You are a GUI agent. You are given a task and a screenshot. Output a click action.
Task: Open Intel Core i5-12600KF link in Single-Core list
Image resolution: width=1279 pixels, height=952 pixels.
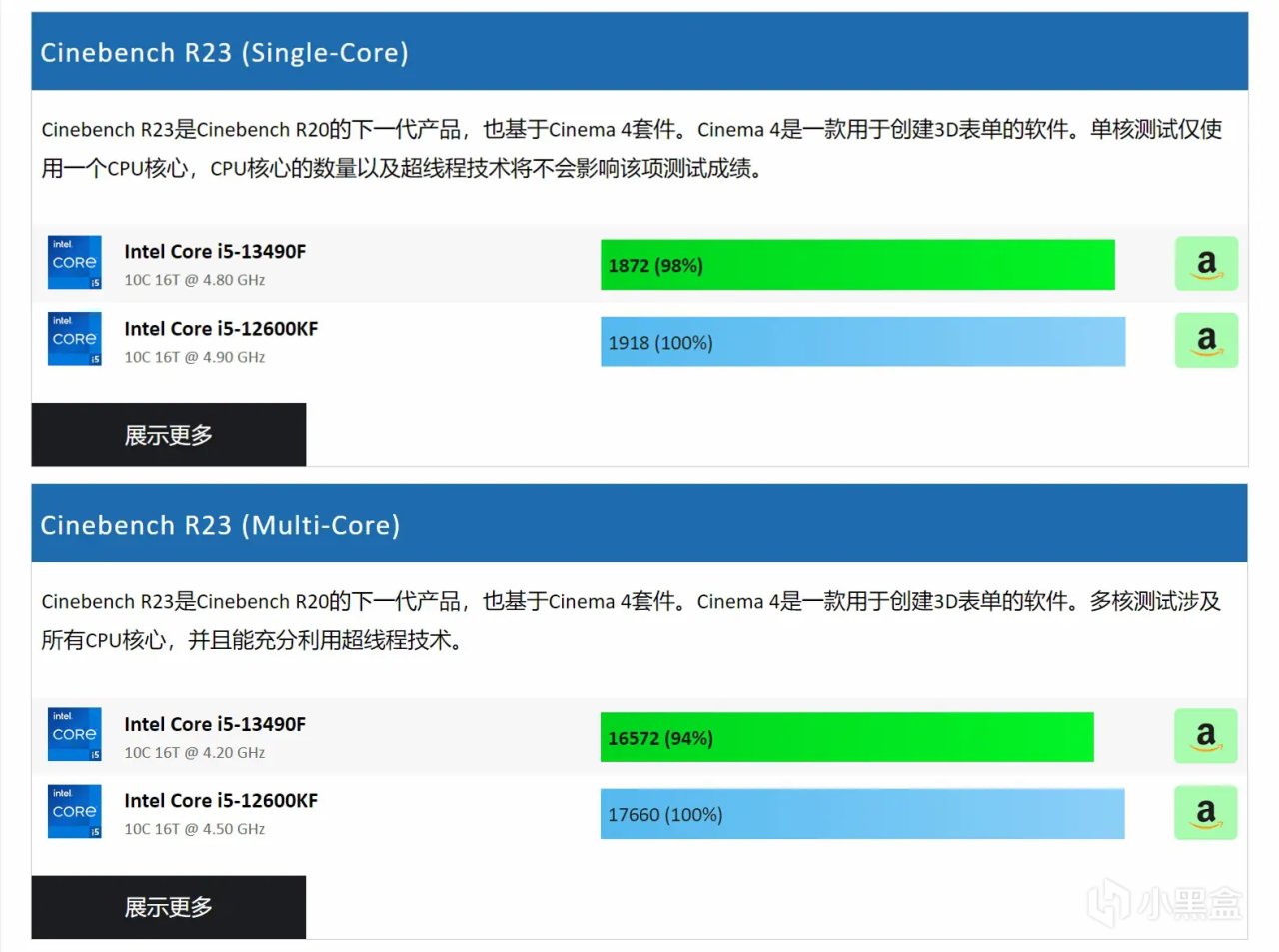click(x=221, y=329)
